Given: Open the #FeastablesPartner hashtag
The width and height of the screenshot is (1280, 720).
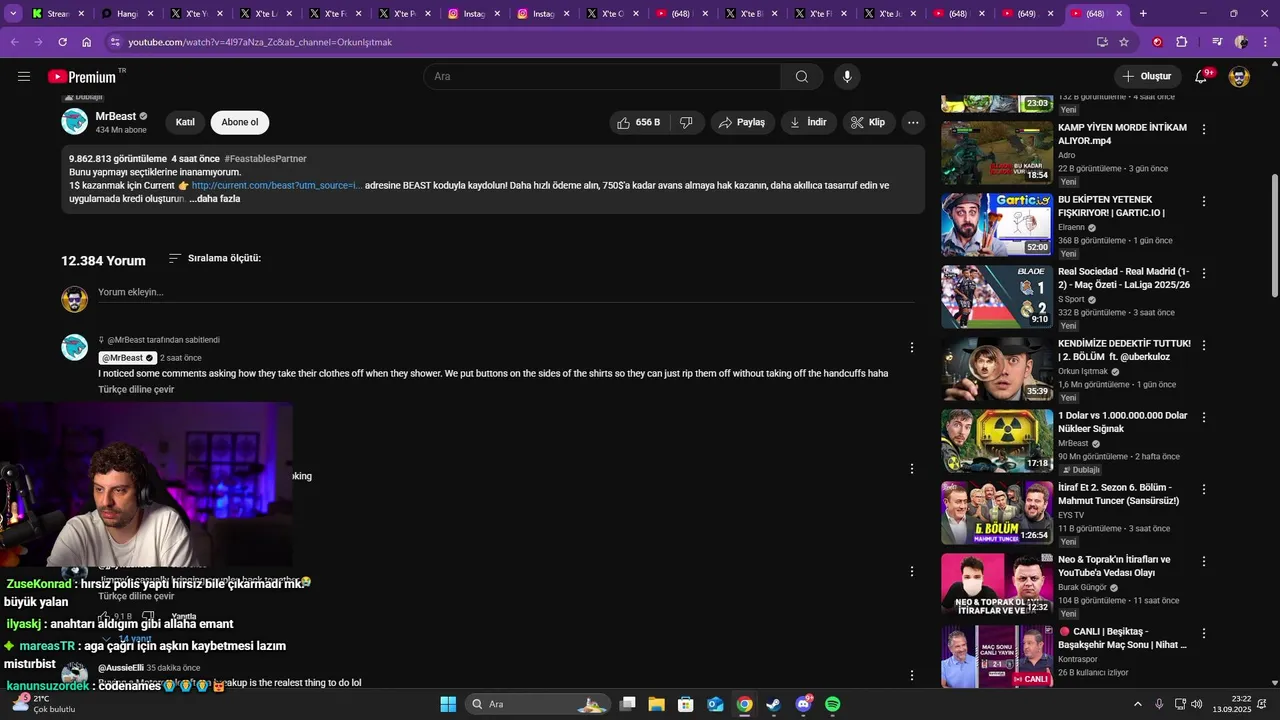Looking at the screenshot, I should pyautogui.click(x=265, y=159).
